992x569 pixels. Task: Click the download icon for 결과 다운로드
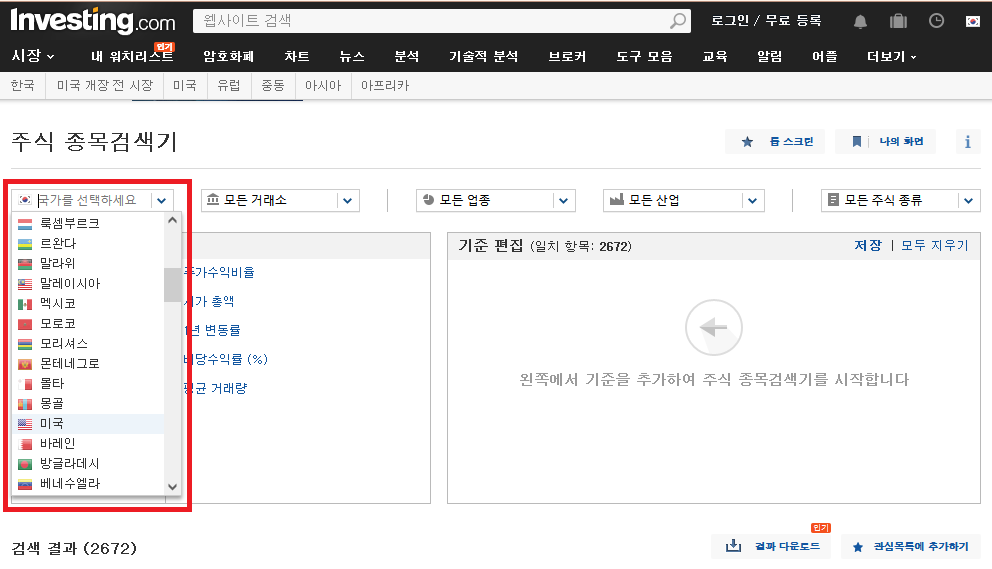(x=733, y=545)
